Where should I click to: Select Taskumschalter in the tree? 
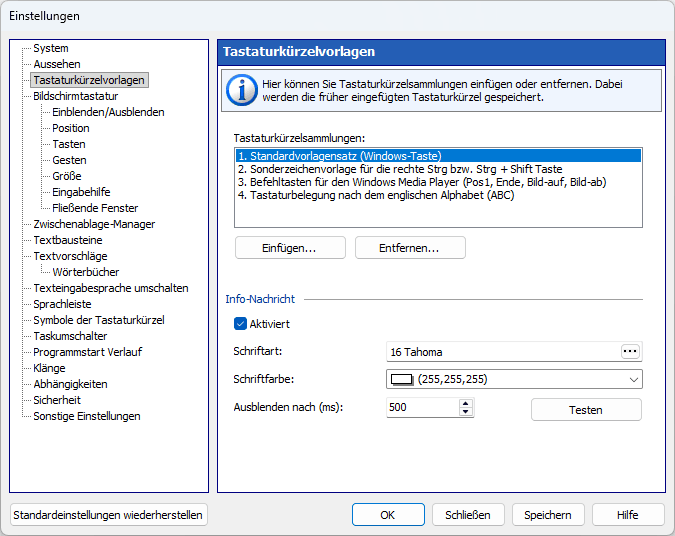70,336
